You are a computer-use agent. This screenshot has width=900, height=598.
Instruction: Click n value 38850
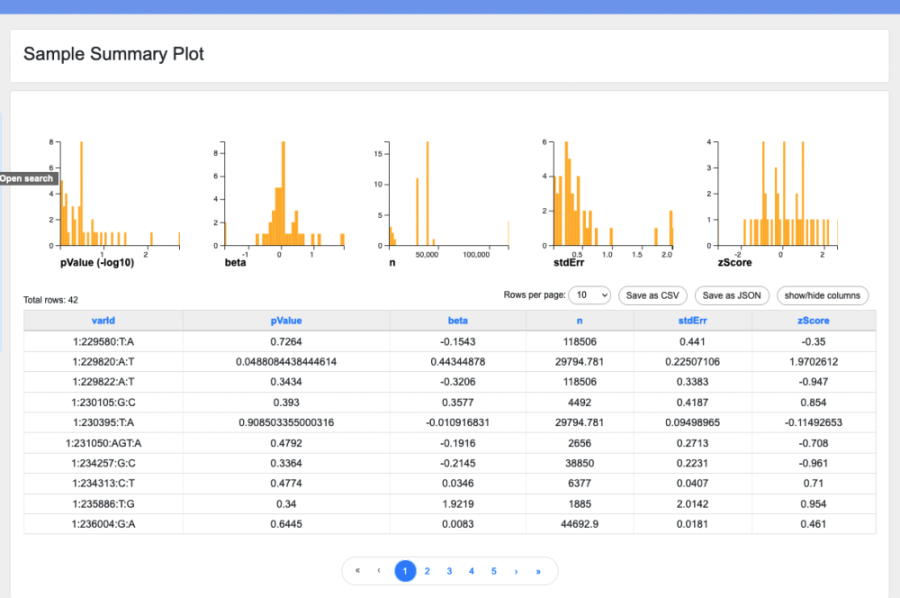[579, 463]
